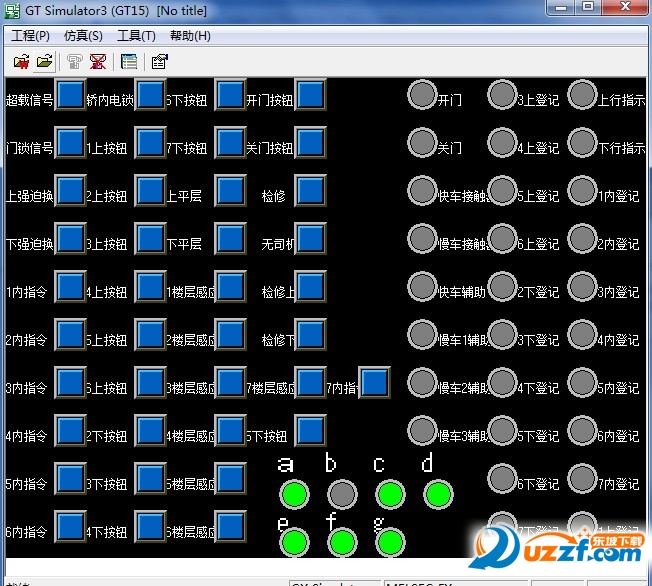Open the option settings notepad icon
The width and height of the screenshot is (652, 586).
[x=160, y=62]
